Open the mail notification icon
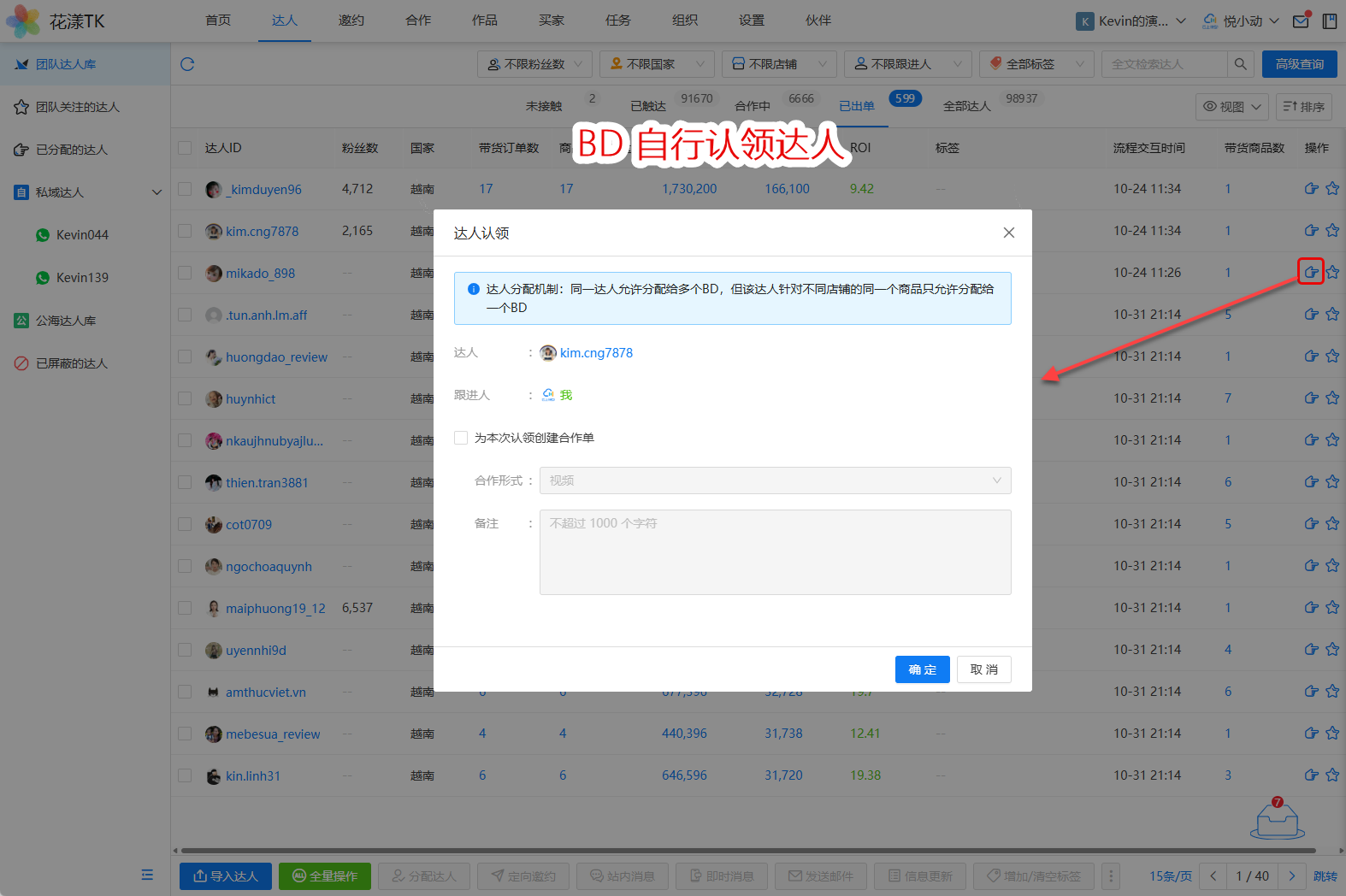This screenshot has width=1346, height=896. (1301, 21)
